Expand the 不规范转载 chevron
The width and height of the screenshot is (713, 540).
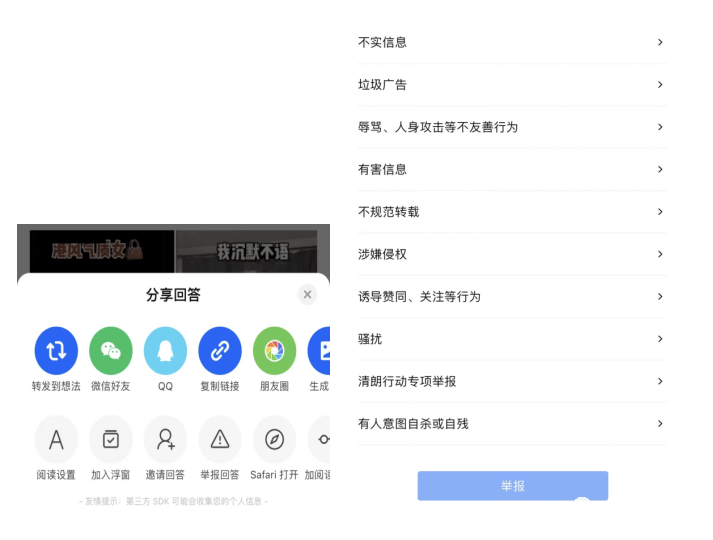(x=660, y=212)
